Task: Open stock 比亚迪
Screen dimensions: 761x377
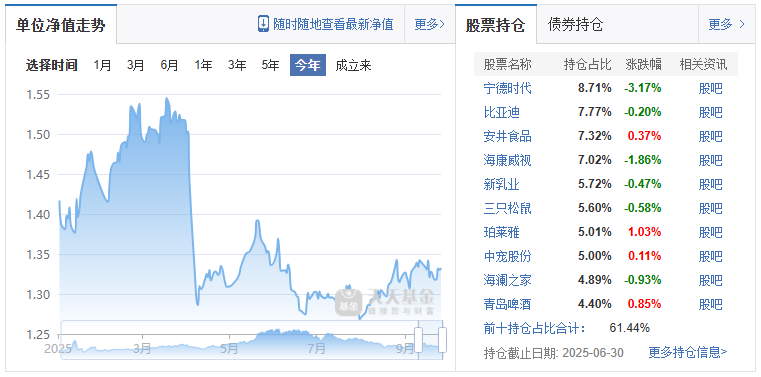Action: (501, 113)
